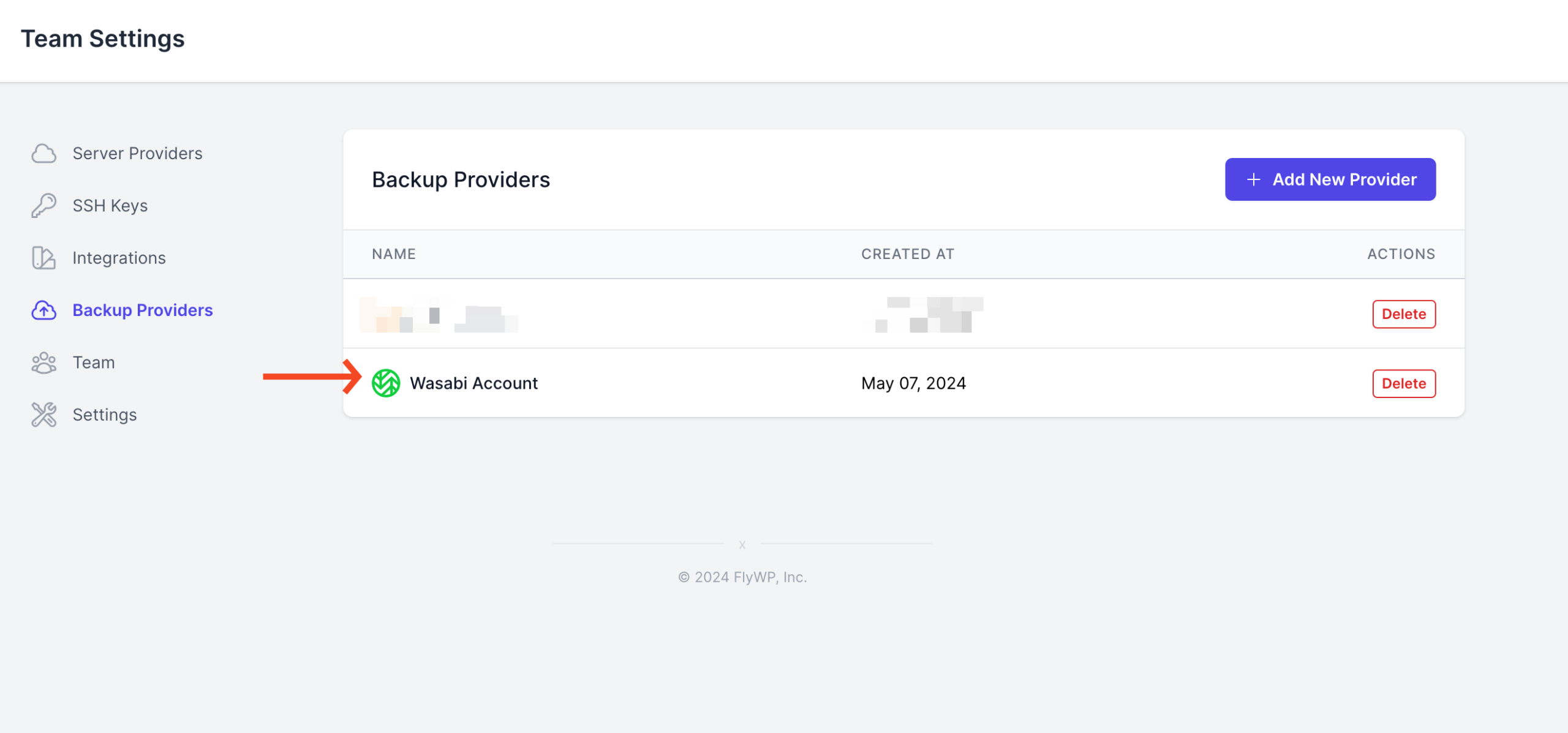Open the Integrations menu item
This screenshot has height=733, width=1568.
(x=119, y=258)
